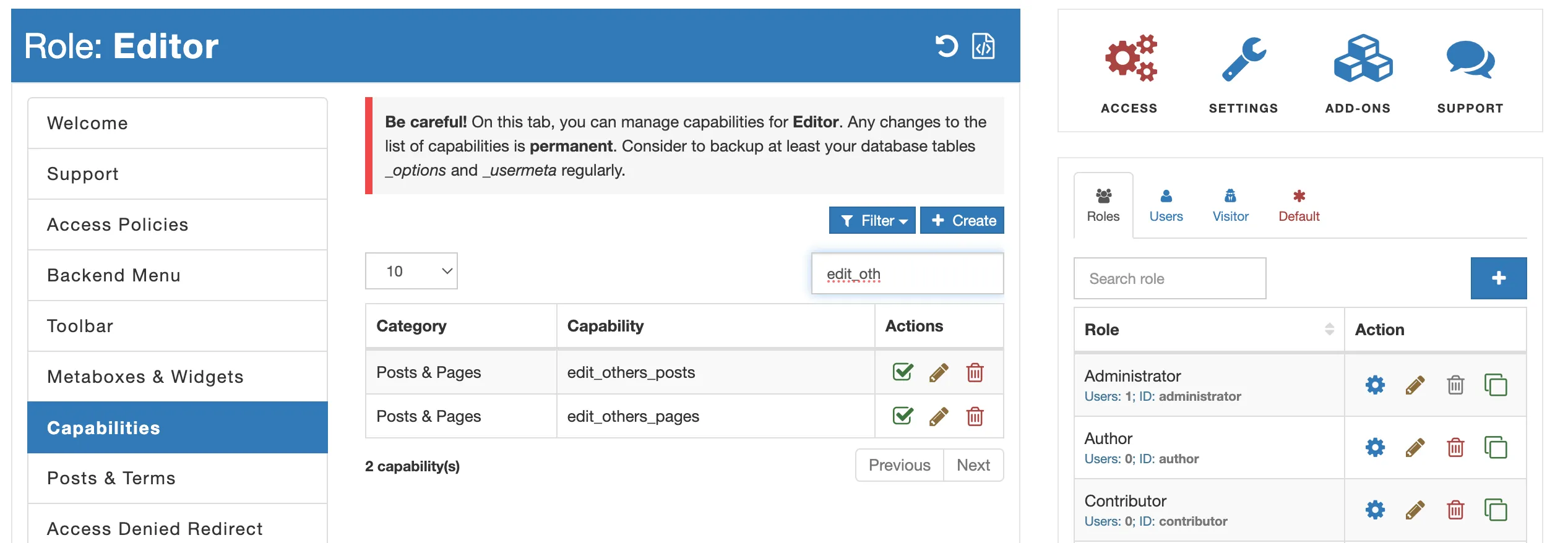Viewport: 1568px width, 543px height.
Task: Open the Add-ons boxes icon
Action: [x=1363, y=58]
